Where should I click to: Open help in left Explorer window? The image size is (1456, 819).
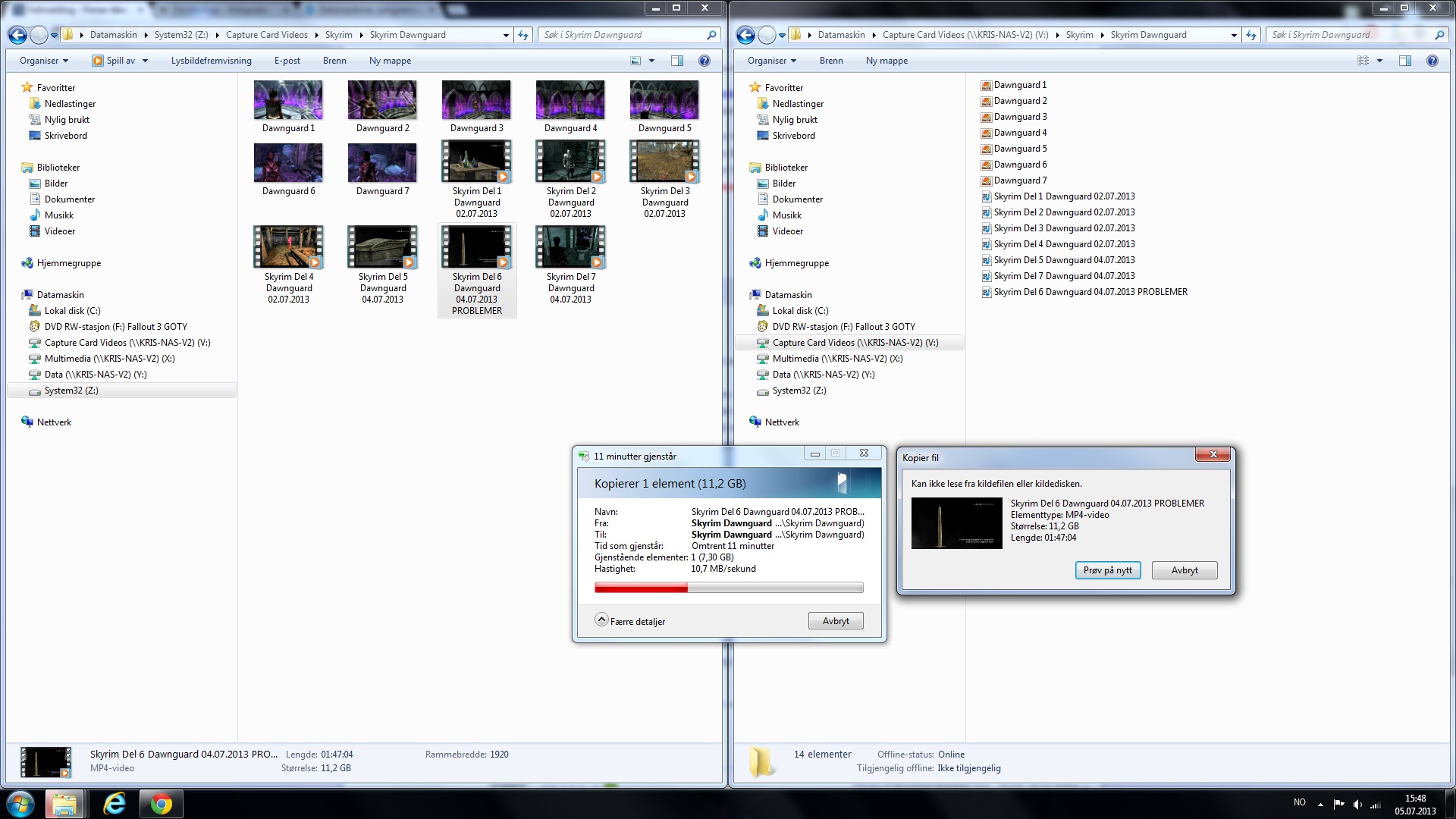point(704,61)
